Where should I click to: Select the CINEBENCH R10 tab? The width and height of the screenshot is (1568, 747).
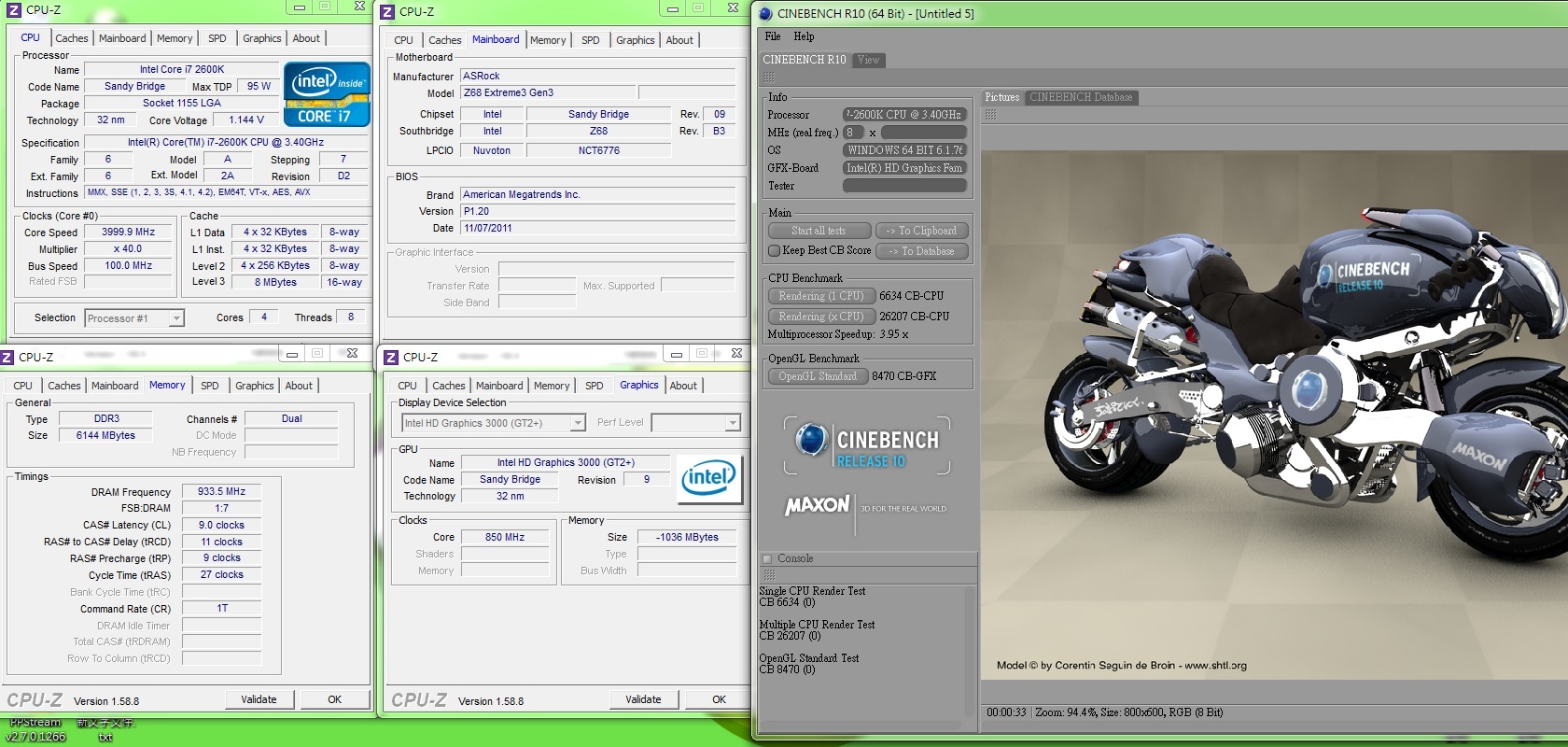tap(805, 60)
